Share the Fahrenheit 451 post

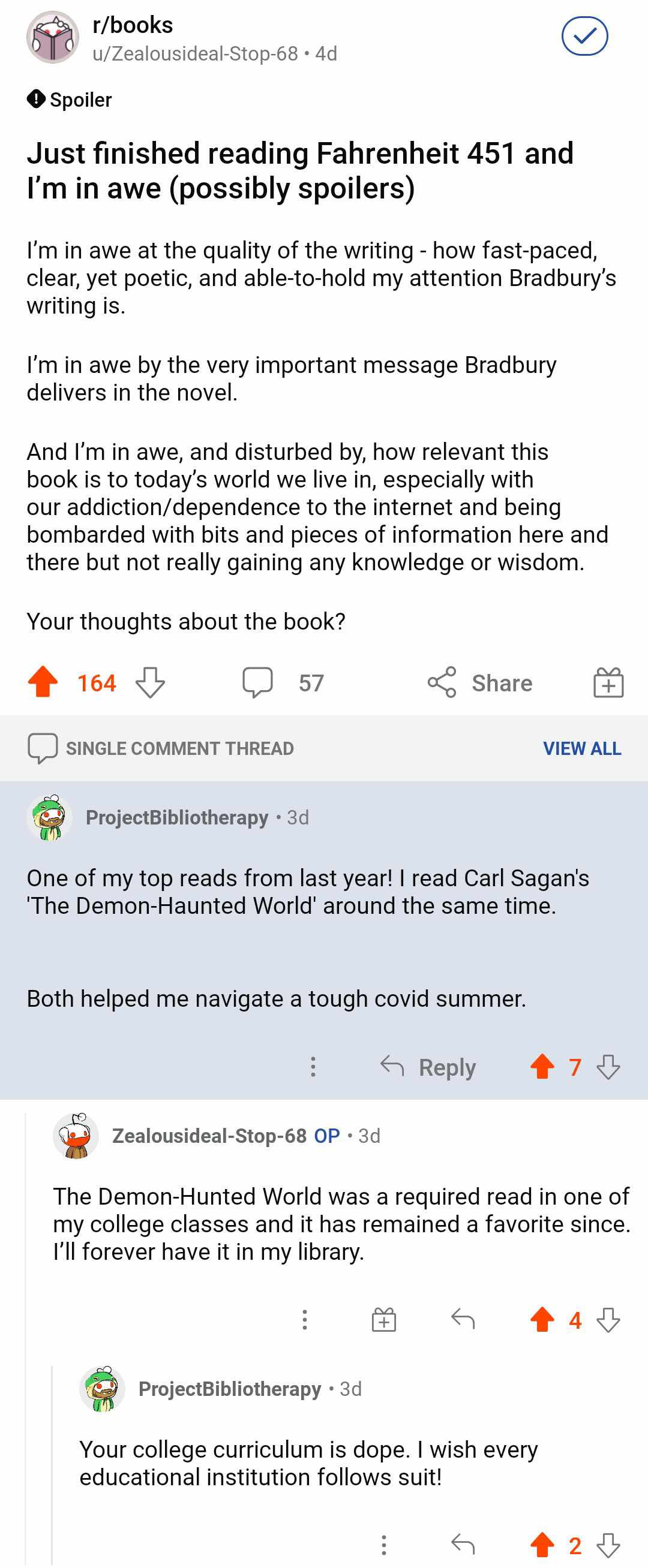point(480,682)
